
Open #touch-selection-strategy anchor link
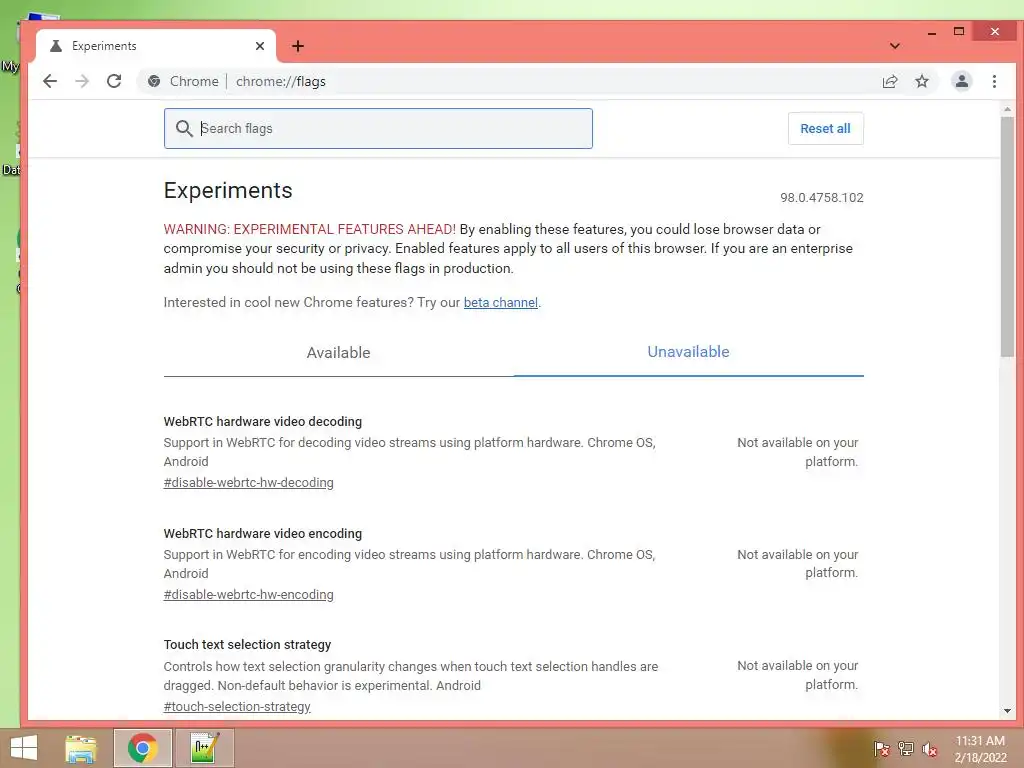coord(237,707)
